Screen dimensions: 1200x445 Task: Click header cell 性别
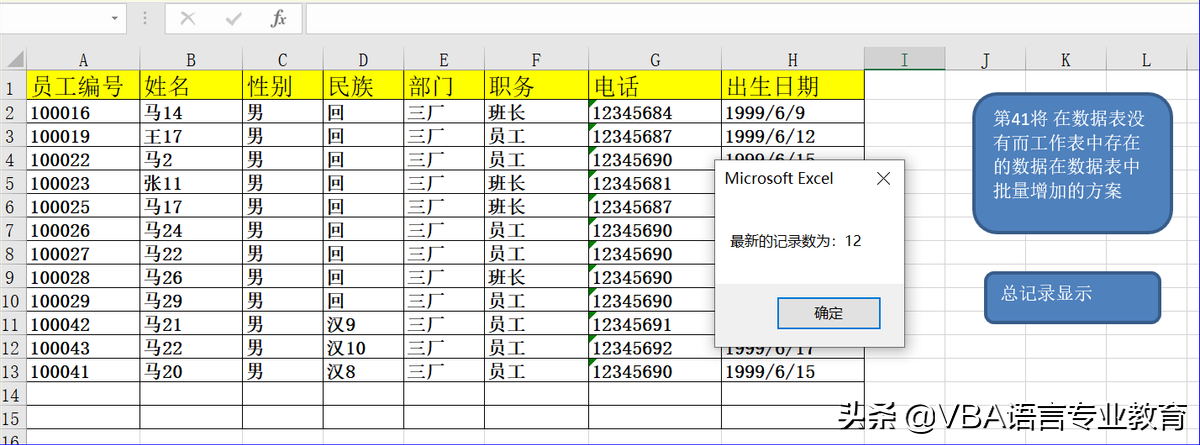(283, 86)
